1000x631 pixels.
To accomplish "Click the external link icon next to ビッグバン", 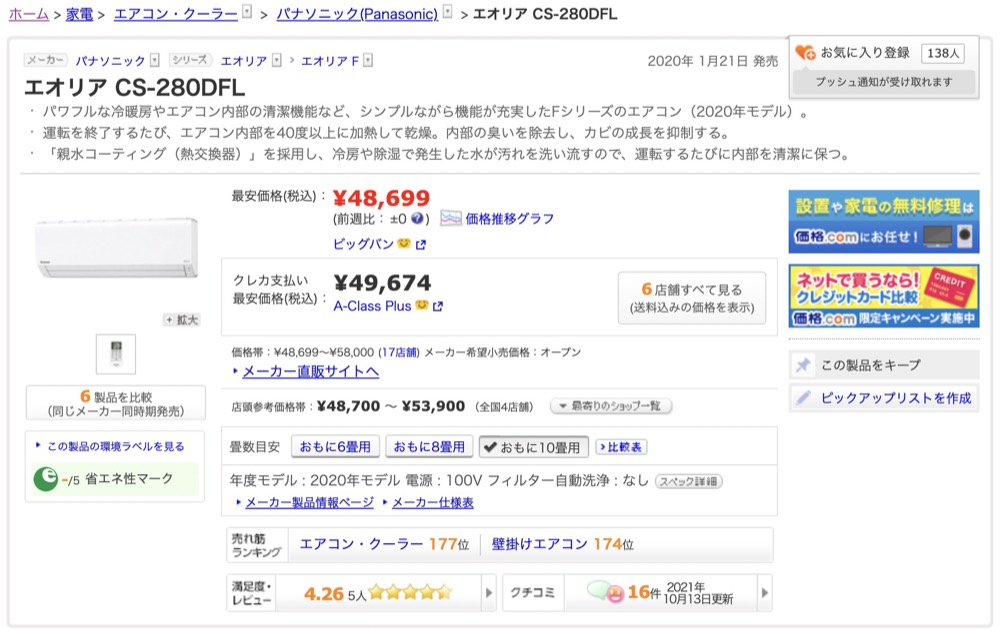I will (421, 245).
